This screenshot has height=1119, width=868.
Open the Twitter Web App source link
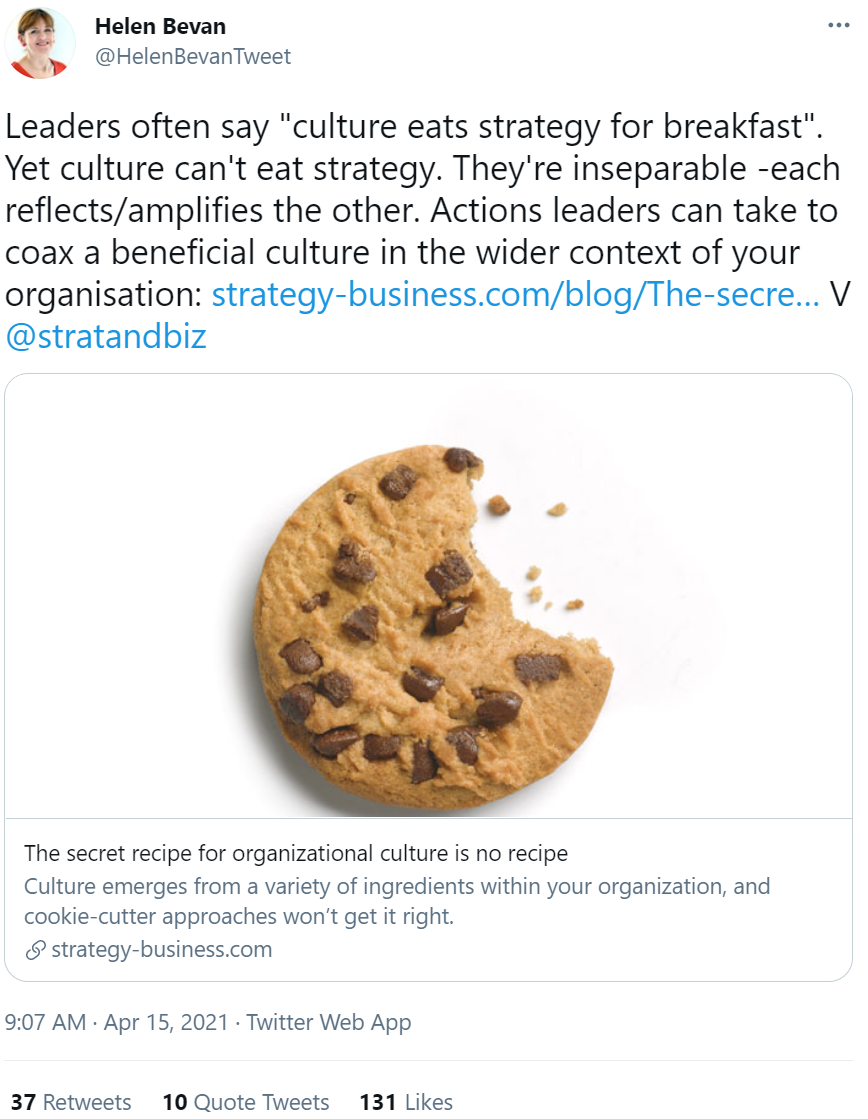pos(328,1022)
